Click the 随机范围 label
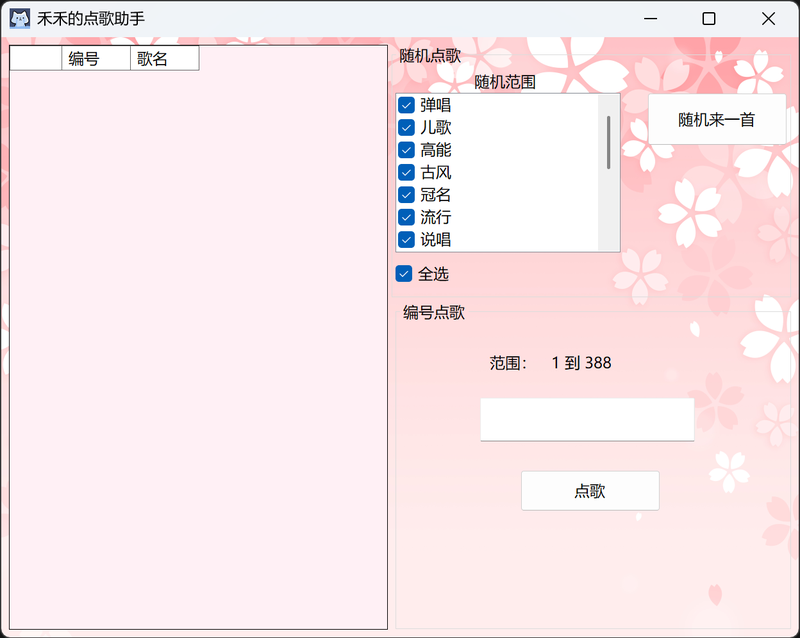Screen dimensions: 800x638 505,82
